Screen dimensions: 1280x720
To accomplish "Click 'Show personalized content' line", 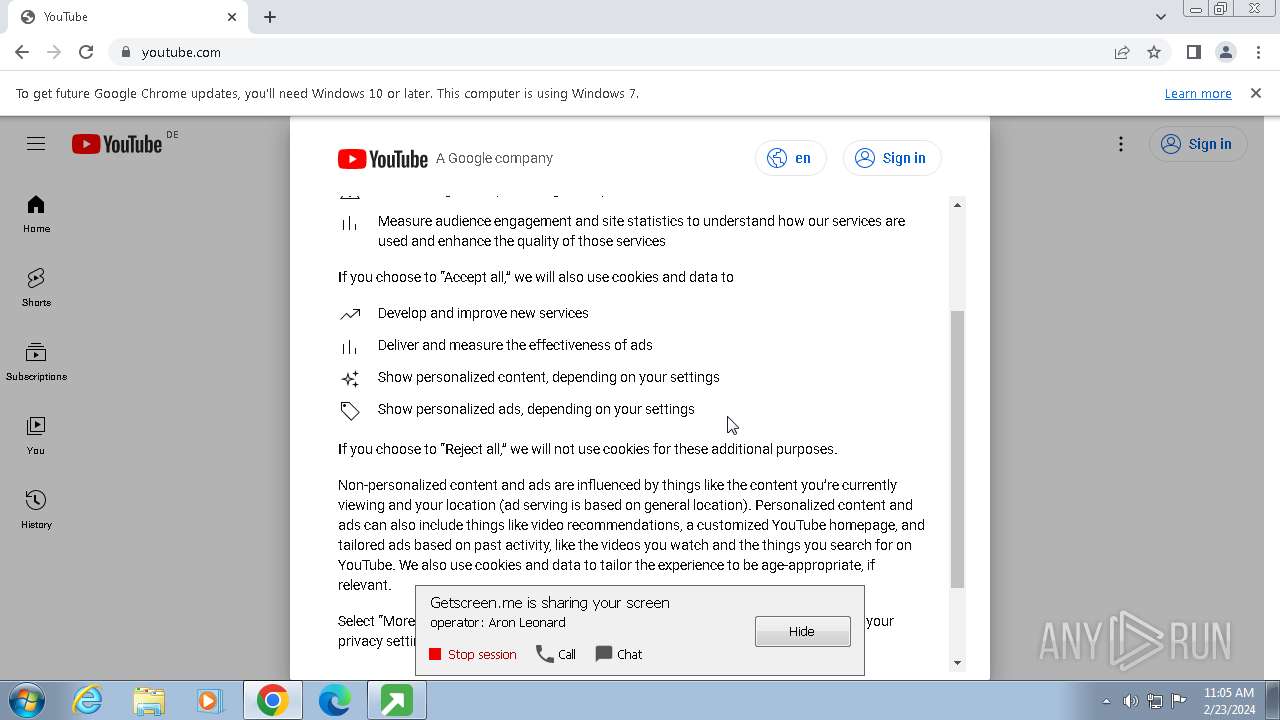I will pos(549,377).
